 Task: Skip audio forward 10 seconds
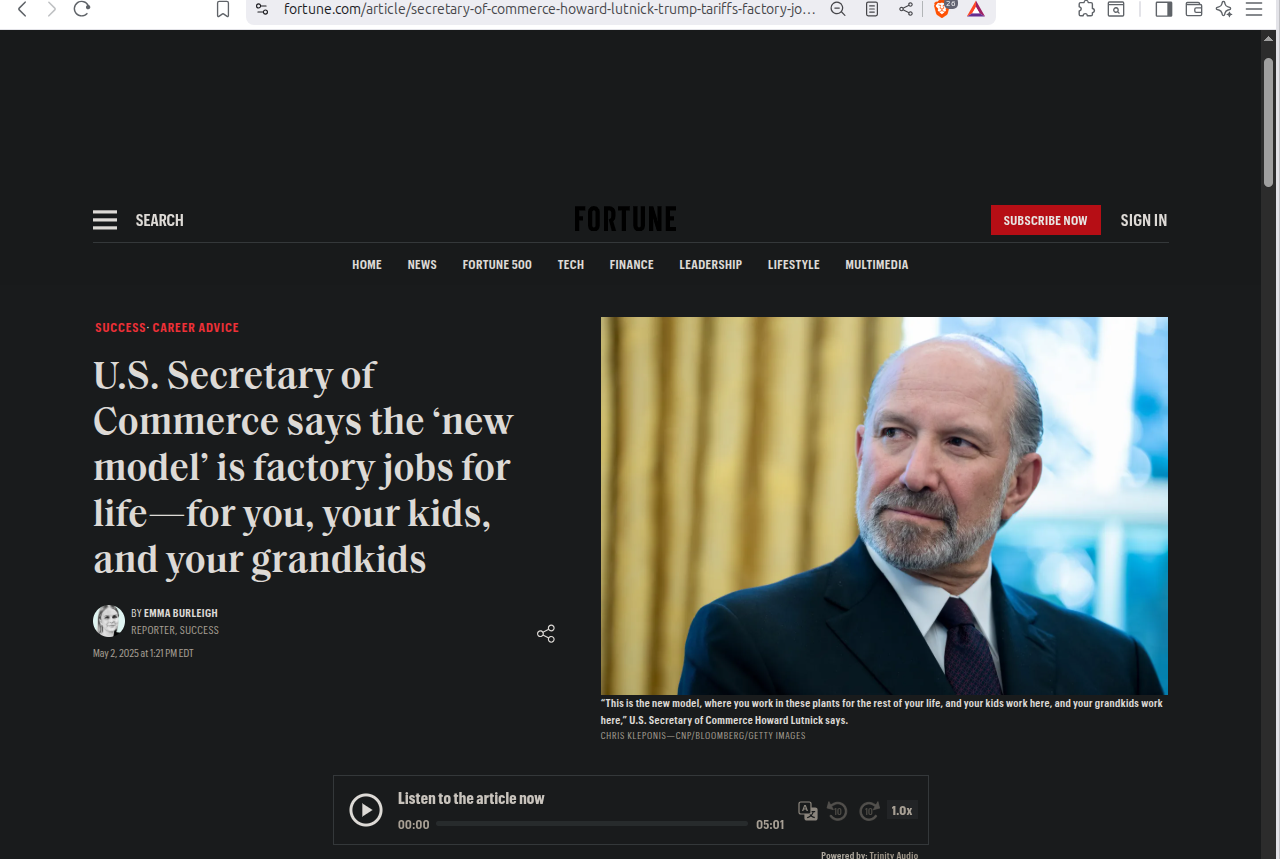(869, 811)
